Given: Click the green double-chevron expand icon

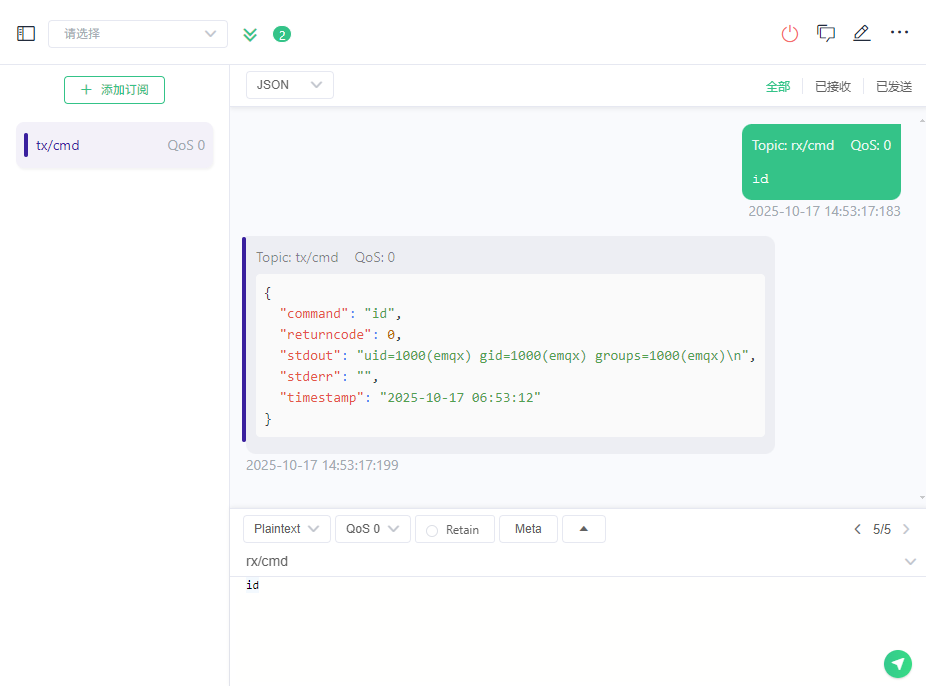Looking at the screenshot, I should tap(250, 34).
